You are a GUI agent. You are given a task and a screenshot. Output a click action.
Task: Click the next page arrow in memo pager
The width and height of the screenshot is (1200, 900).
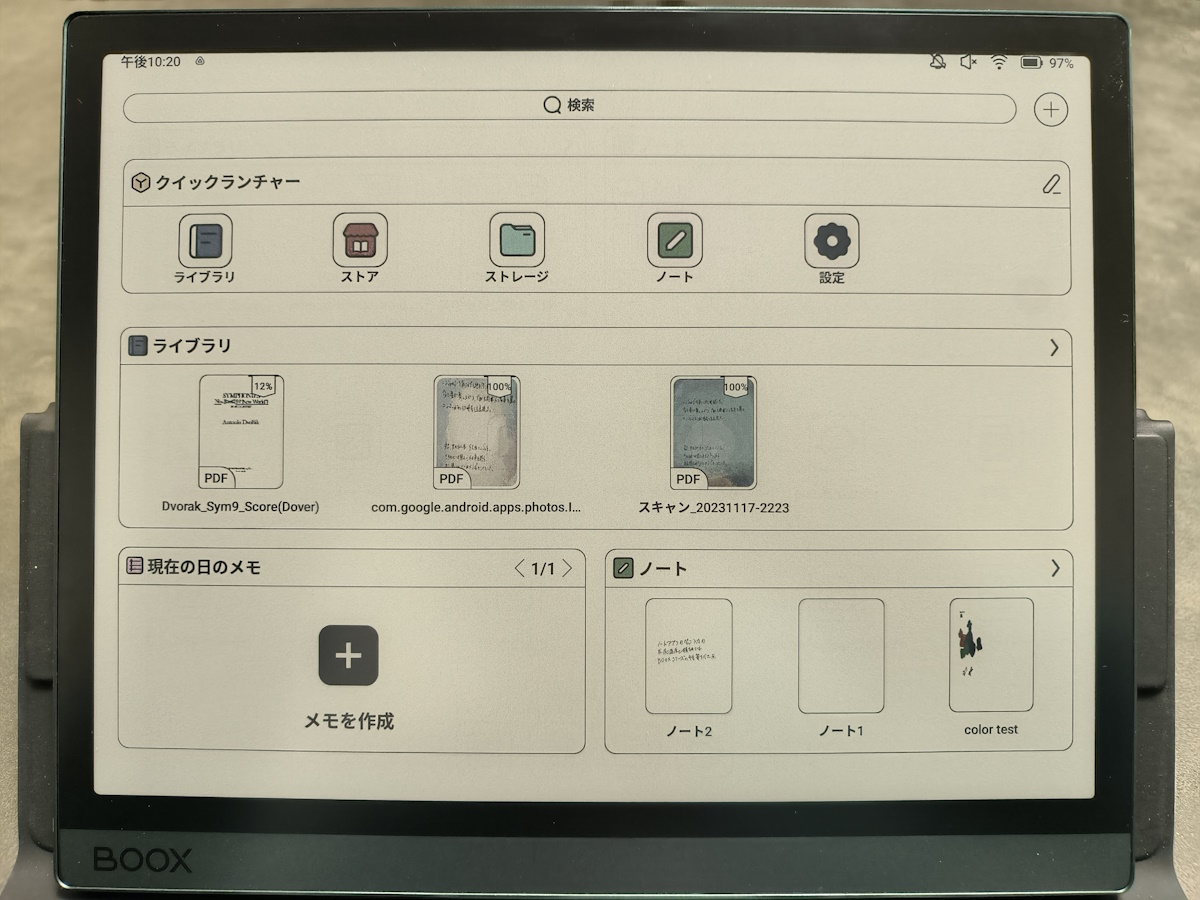coord(567,567)
